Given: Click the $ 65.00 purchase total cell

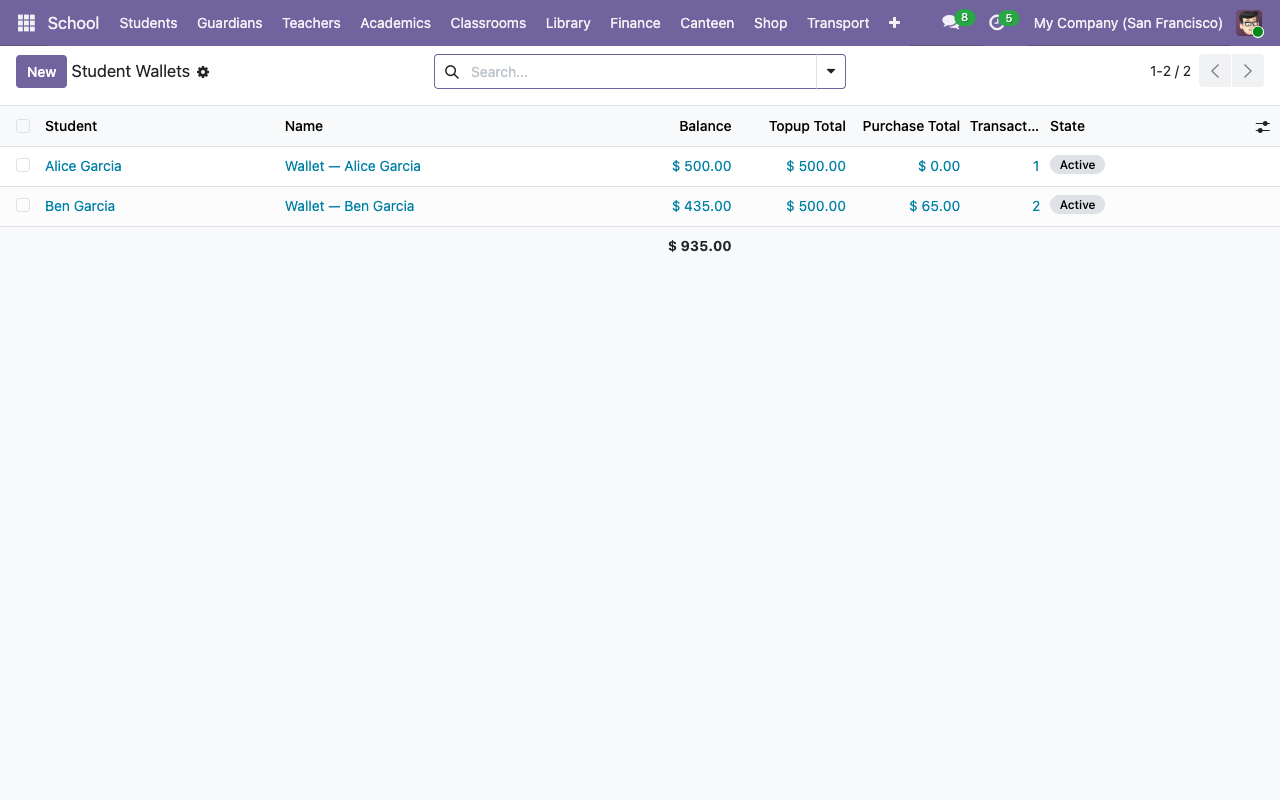Looking at the screenshot, I should pyautogui.click(x=934, y=206).
